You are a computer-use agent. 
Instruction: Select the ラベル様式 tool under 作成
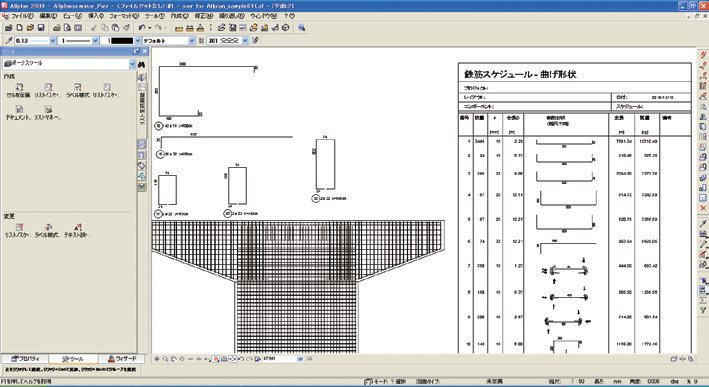78,90
